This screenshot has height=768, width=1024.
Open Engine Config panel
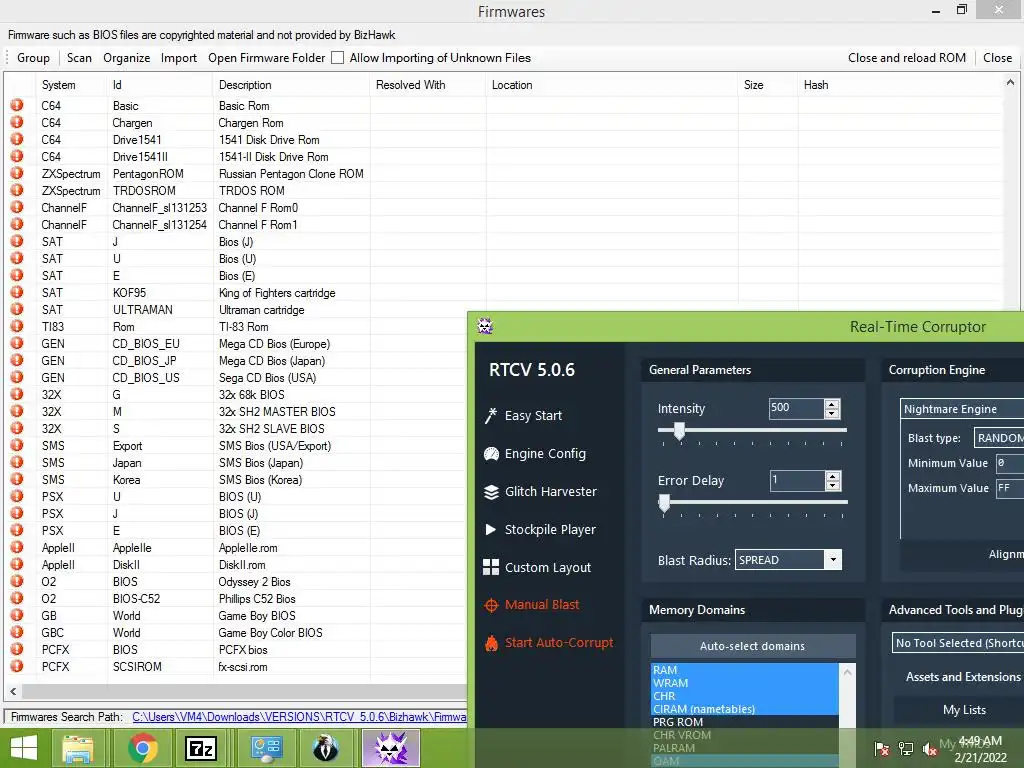pos(535,453)
